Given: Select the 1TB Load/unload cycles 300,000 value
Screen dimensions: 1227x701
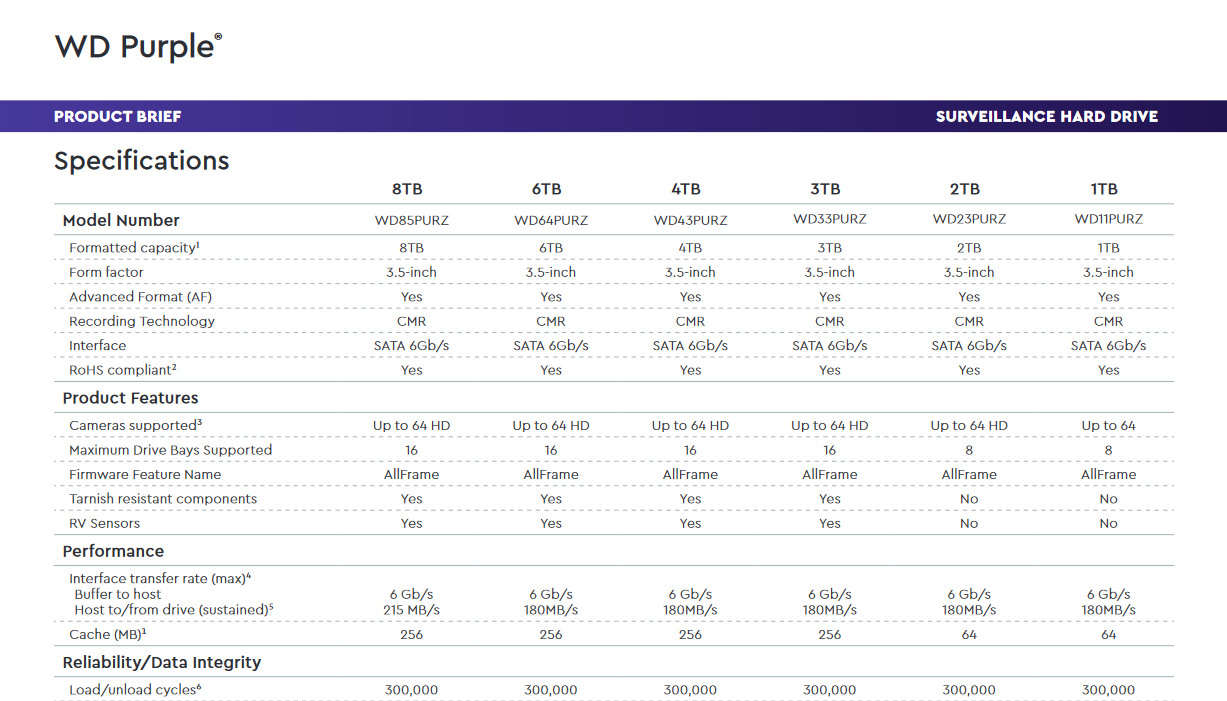Looking at the screenshot, I should (x=1108, y=690).
